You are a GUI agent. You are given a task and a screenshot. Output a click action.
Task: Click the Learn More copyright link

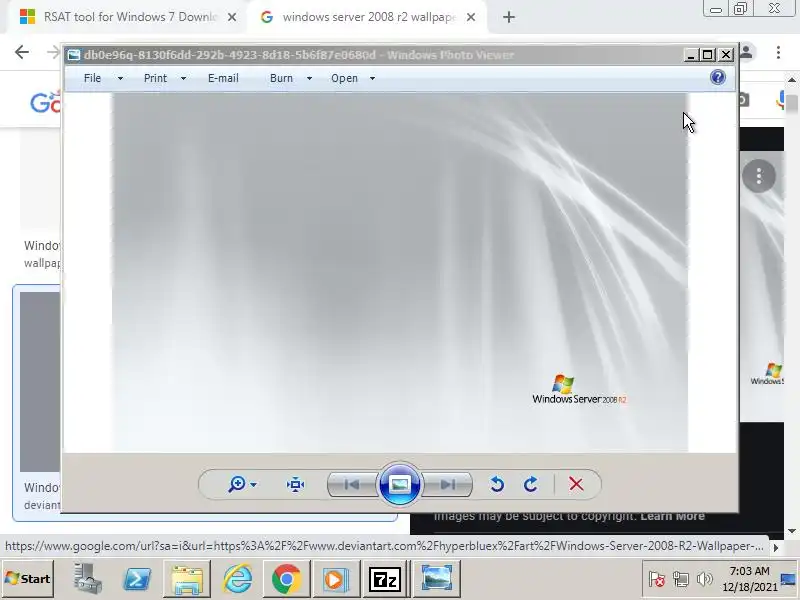[x=672, y=516]
